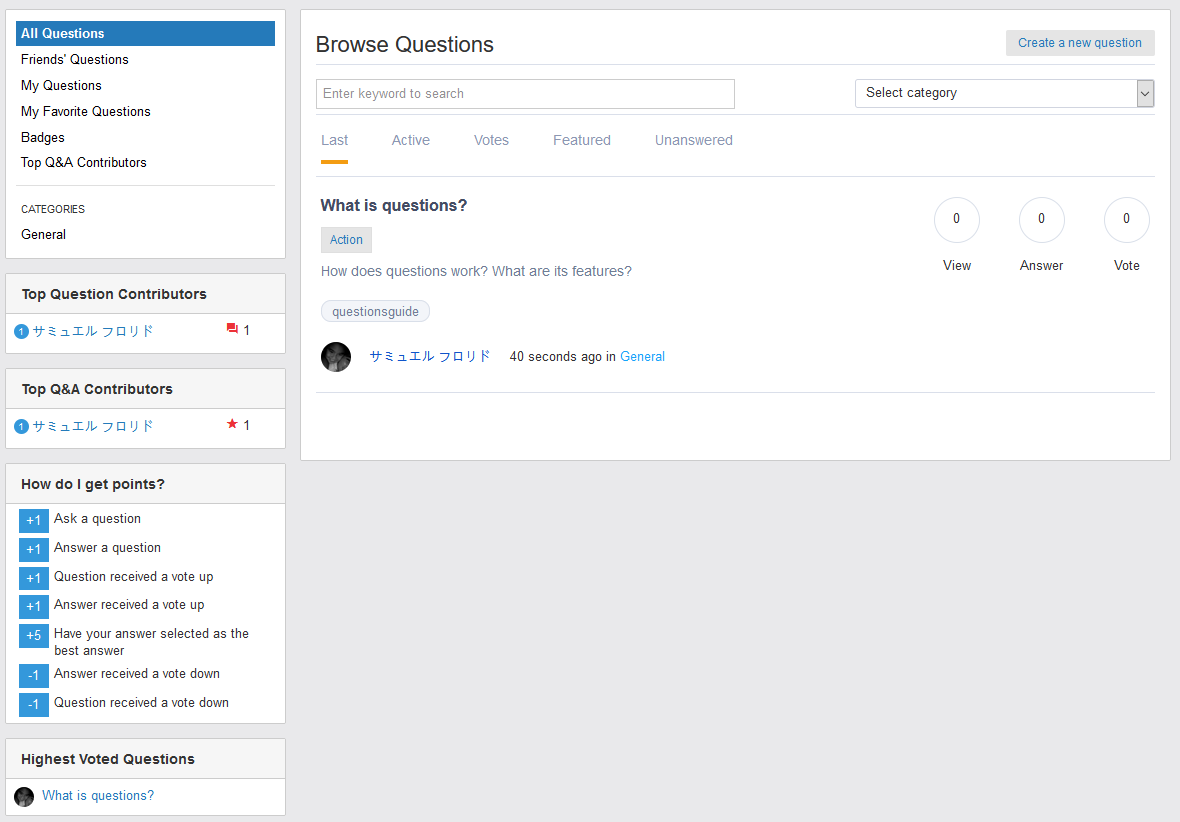Switch to the Active tab
1180x822 pixels.
411,141
